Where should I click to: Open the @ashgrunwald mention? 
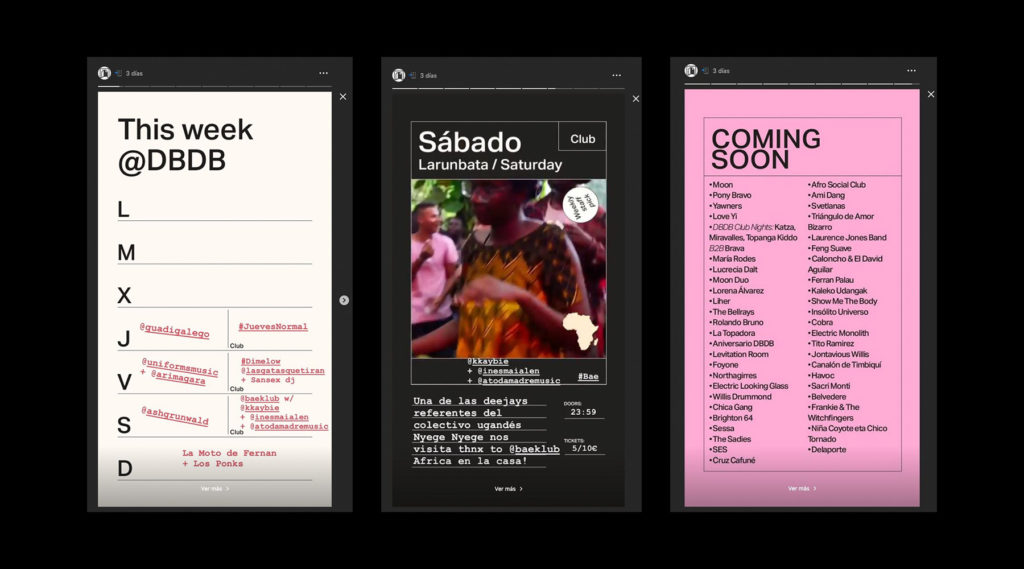(175, 415)
